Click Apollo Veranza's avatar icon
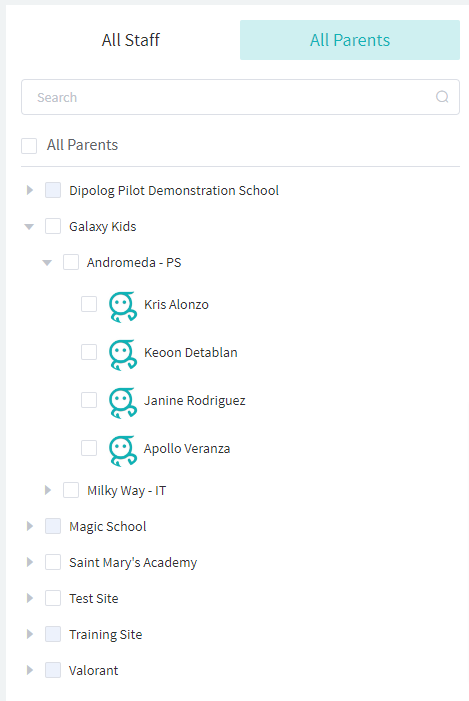Viewport: 469px width, 701px height. (123, 451)
